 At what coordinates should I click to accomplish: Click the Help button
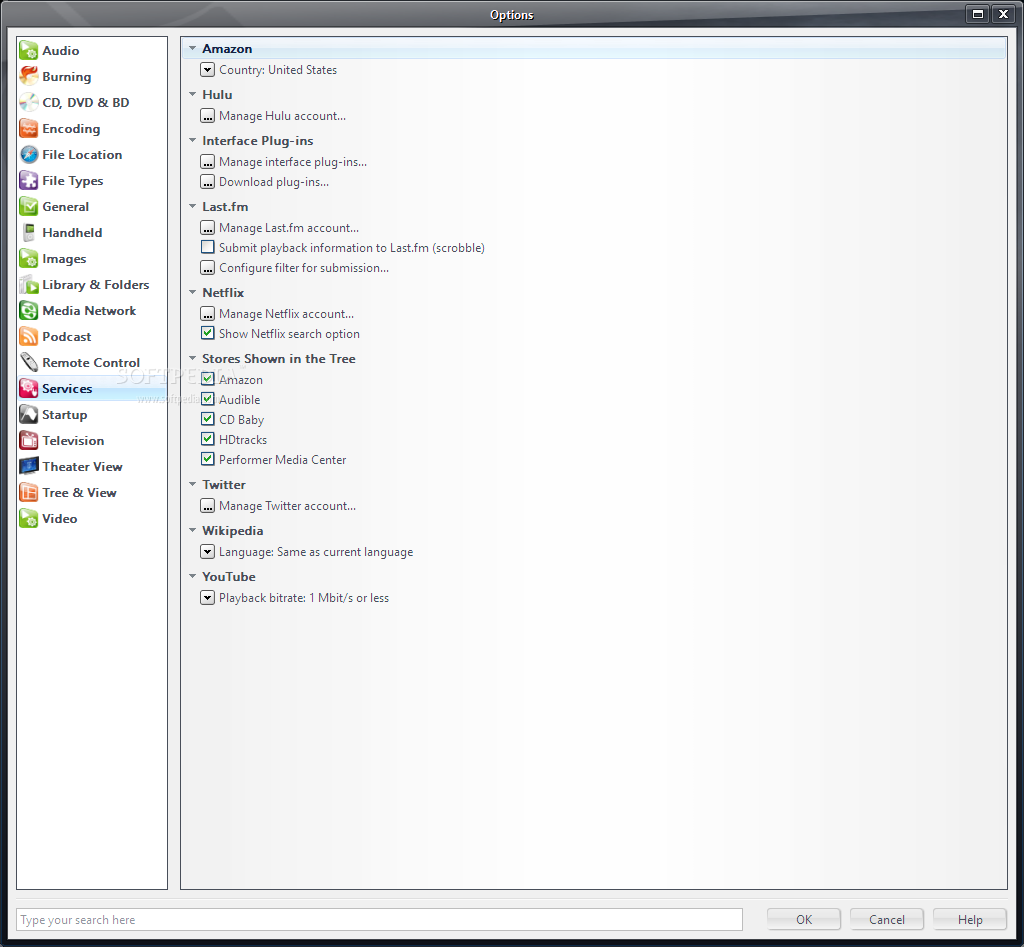(970, 920)
